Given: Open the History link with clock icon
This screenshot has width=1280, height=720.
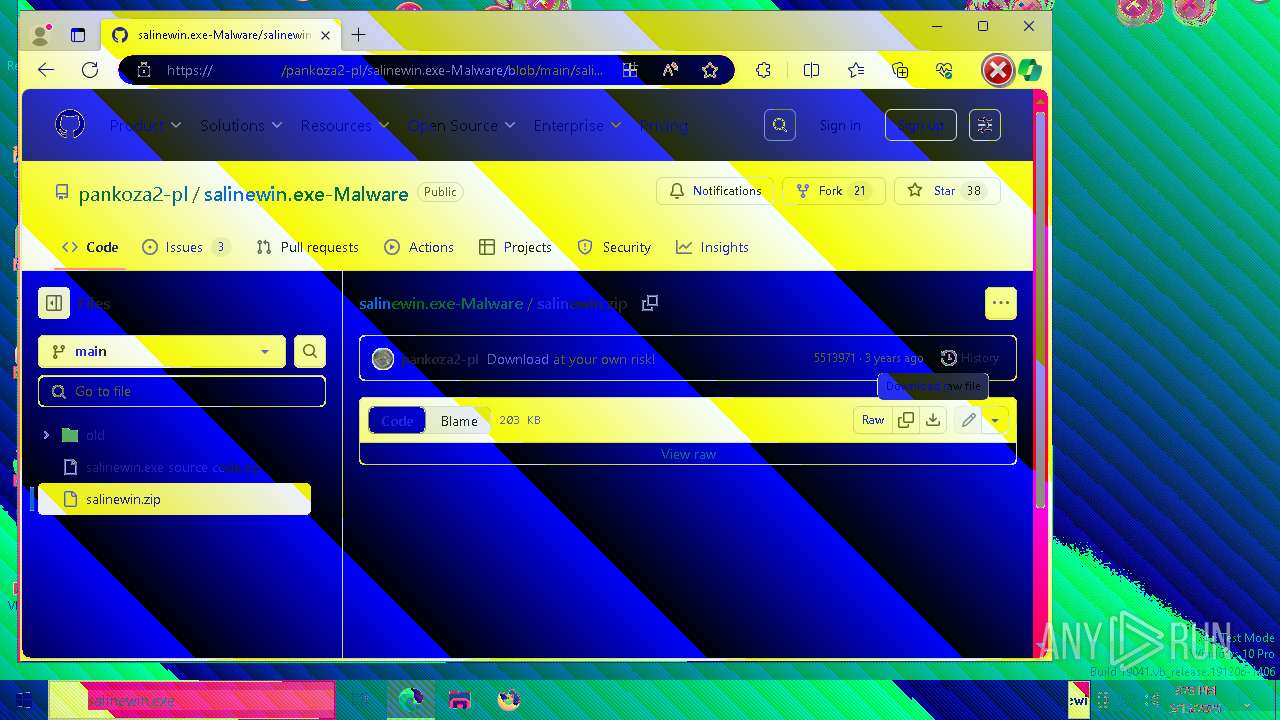Looking at the screenshot, I should [x=969, y=358].
